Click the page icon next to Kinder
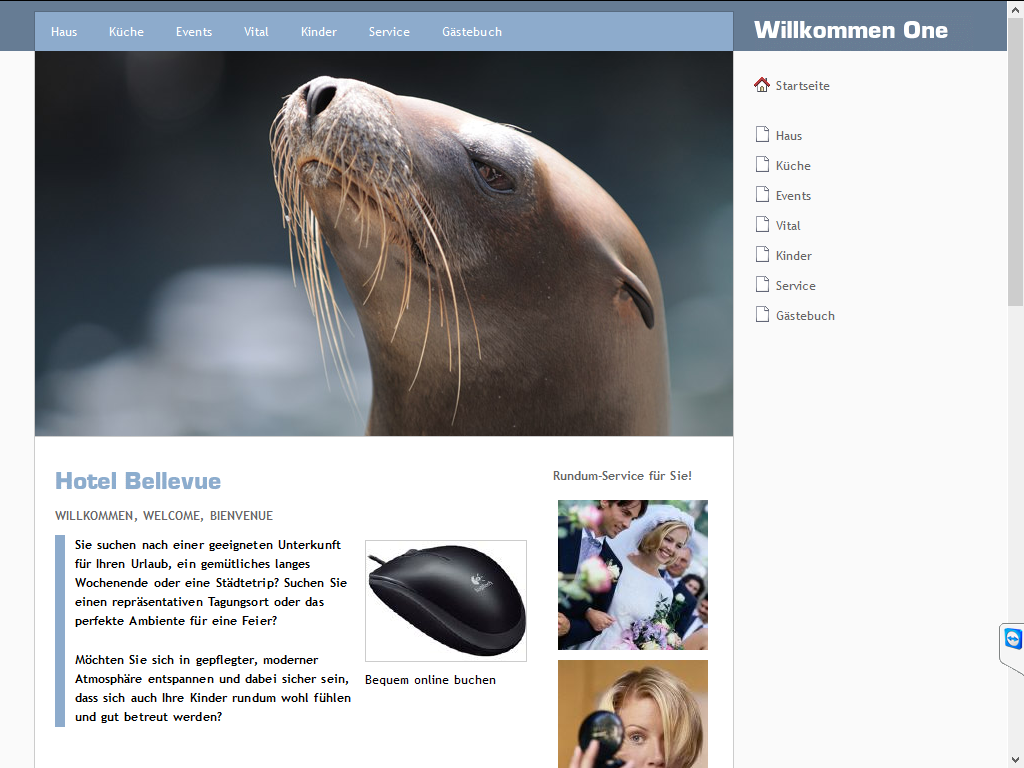This screenshot has height=768, width=1024. coord(762,255)
